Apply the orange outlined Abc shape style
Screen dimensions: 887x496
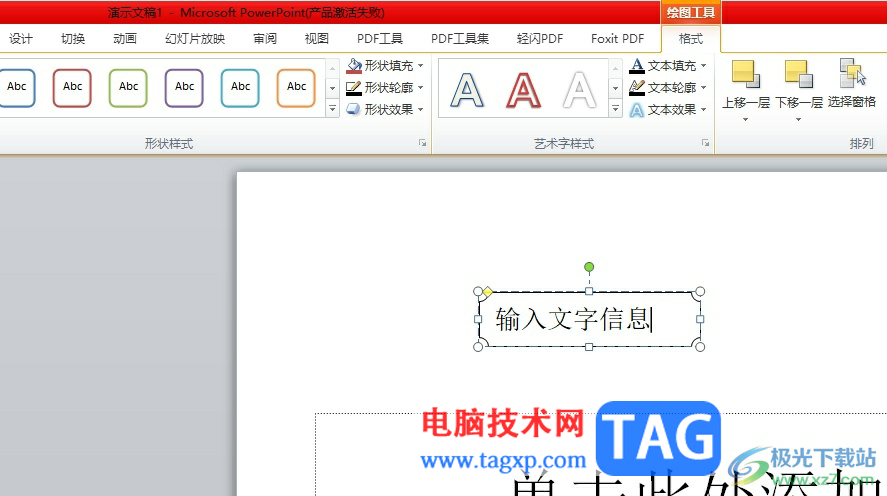(x=296, y=88)
